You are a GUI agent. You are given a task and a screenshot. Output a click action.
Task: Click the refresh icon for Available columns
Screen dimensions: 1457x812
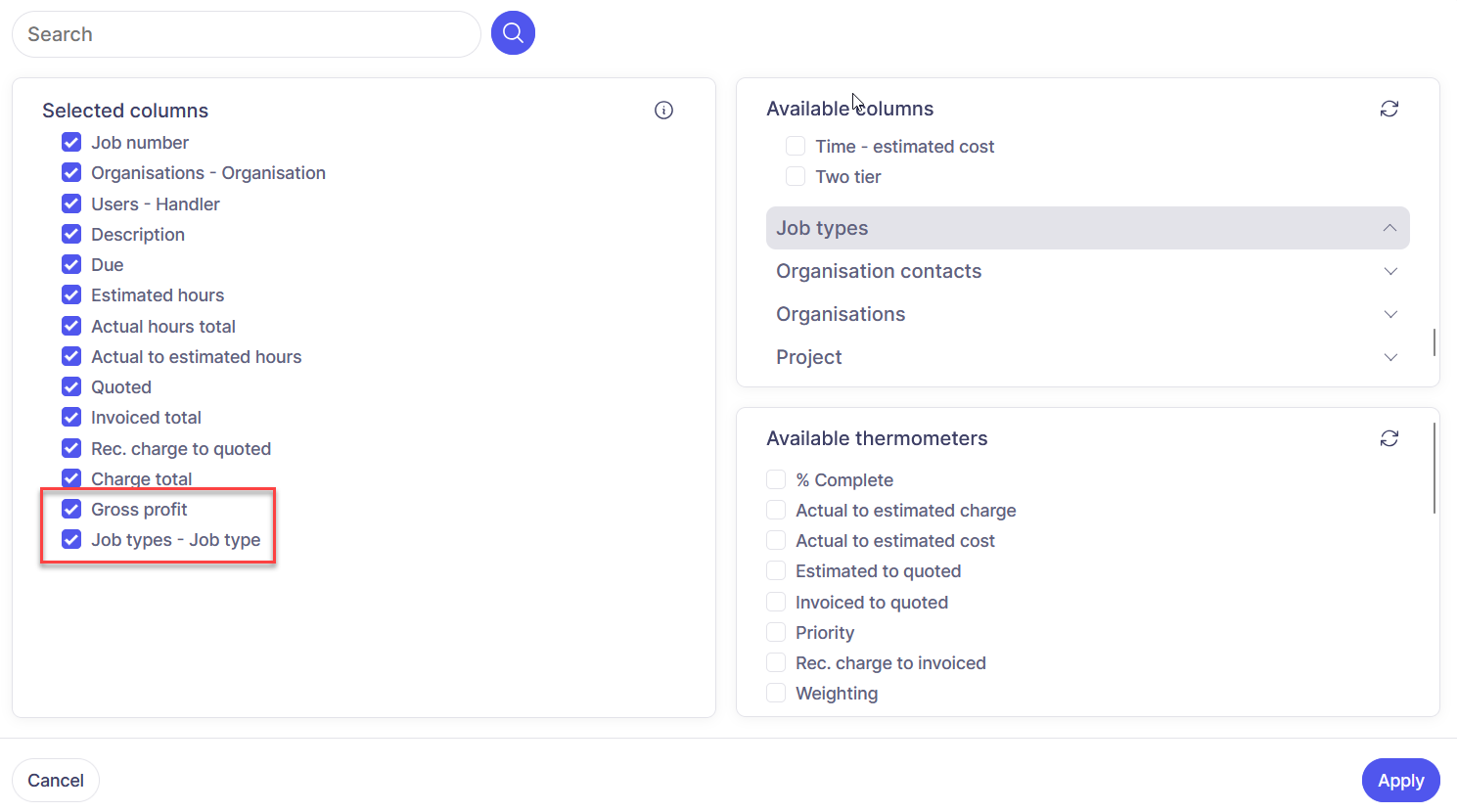(x=1389, y=109)
